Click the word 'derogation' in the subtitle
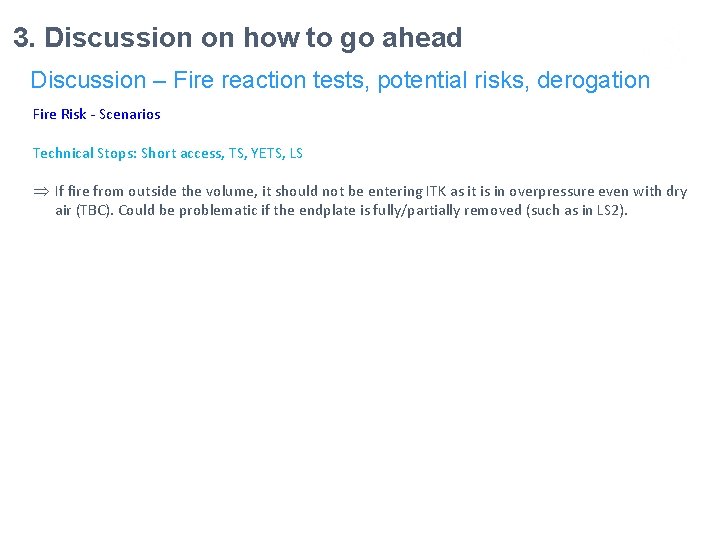Viewport: 720px width, 540px height. (x=593, y=81)
